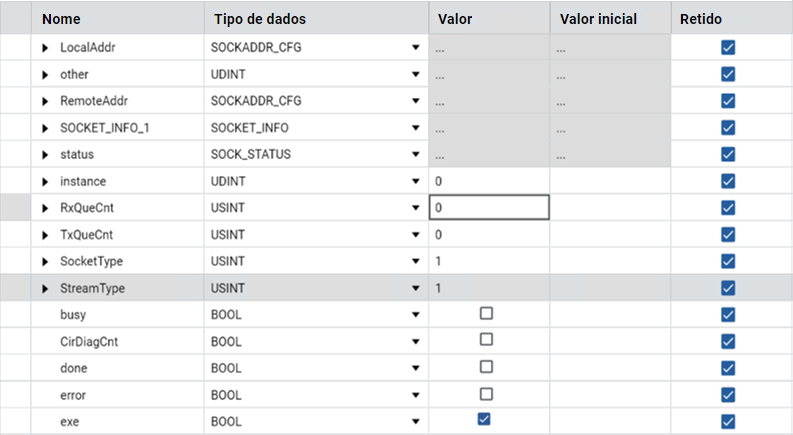The width and height of the screenshot is (793, 435).
Task: Expand the status variable row
Action: (45, 155)
